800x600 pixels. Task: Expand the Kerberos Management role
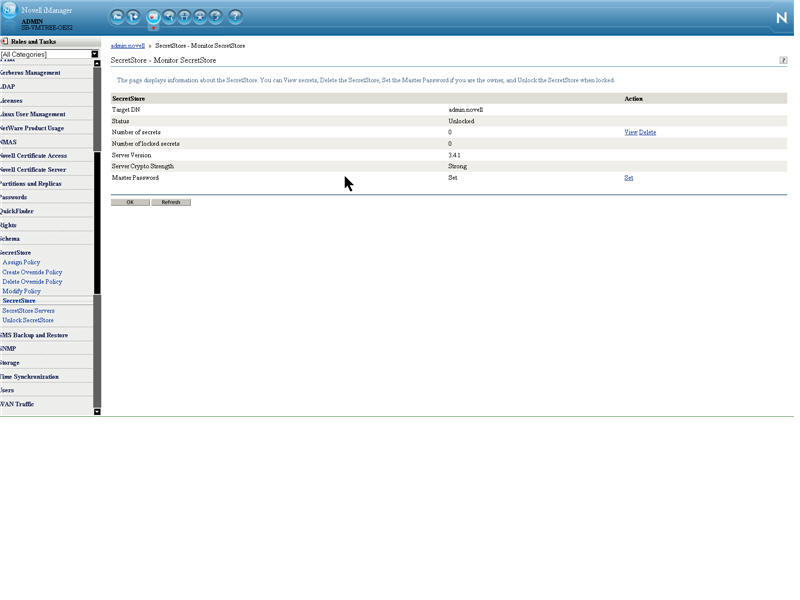(x=30, y=73)
